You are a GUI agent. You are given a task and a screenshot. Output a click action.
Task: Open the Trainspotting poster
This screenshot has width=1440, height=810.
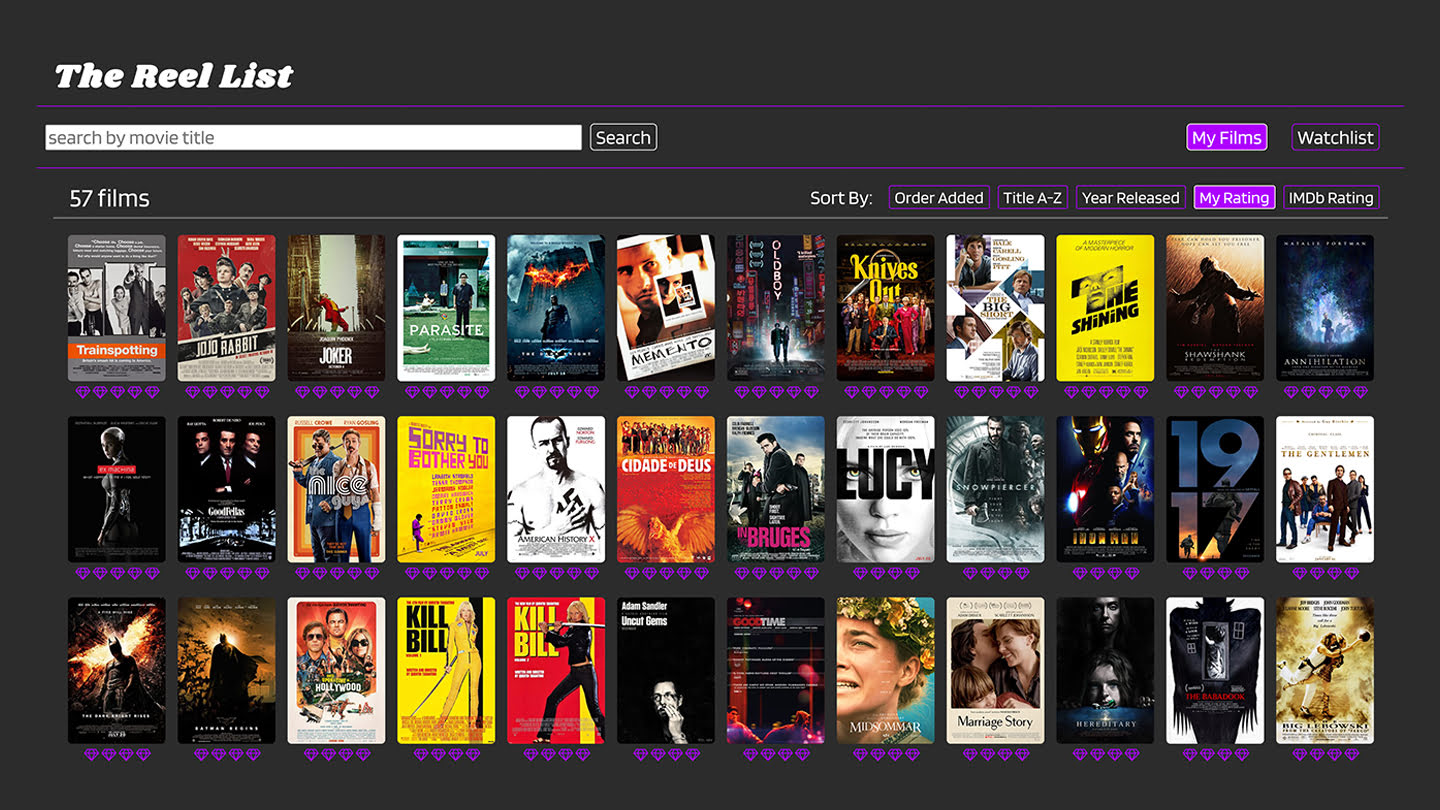tap(117, 308)
